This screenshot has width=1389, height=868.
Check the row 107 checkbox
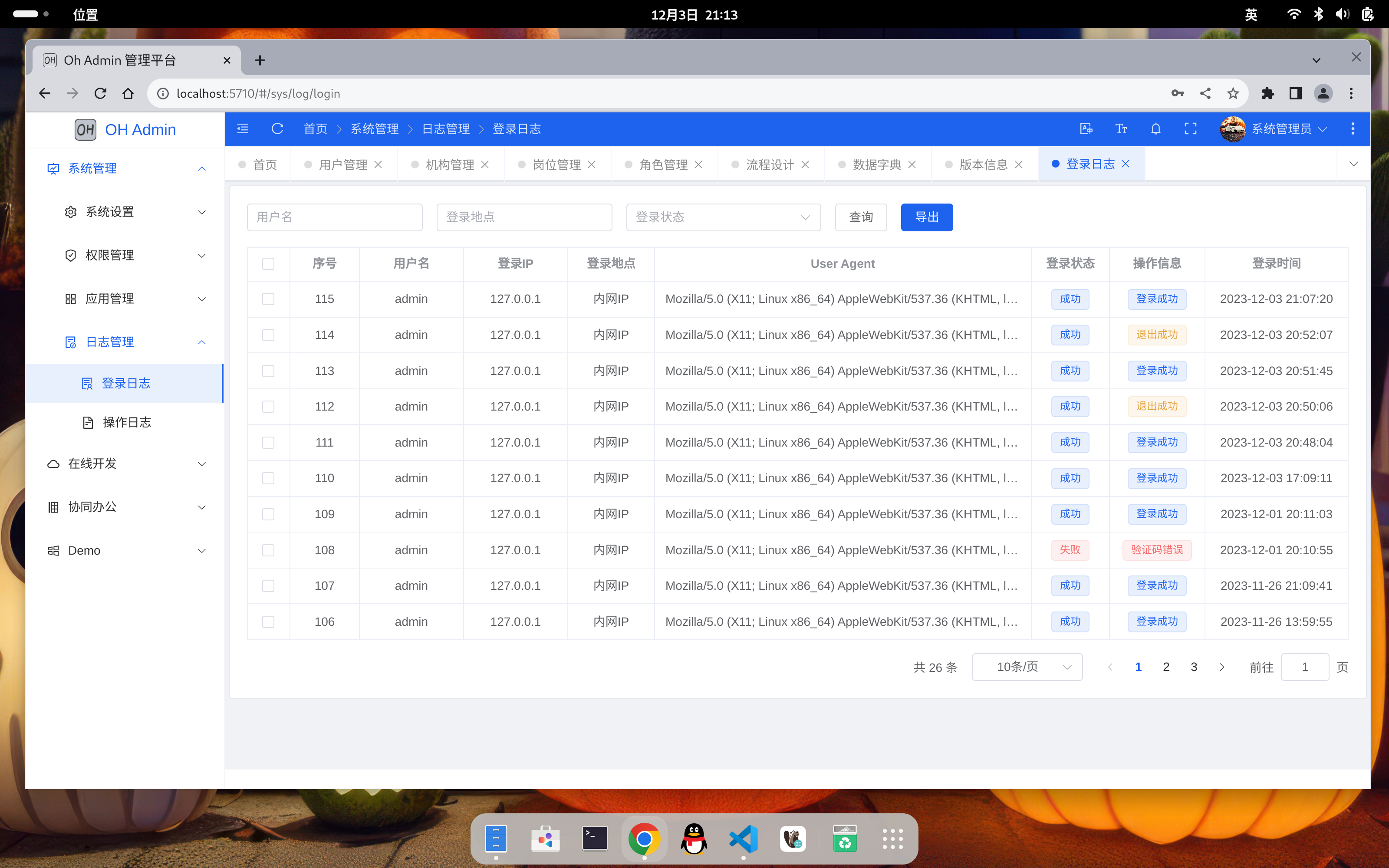click(268, 585)
